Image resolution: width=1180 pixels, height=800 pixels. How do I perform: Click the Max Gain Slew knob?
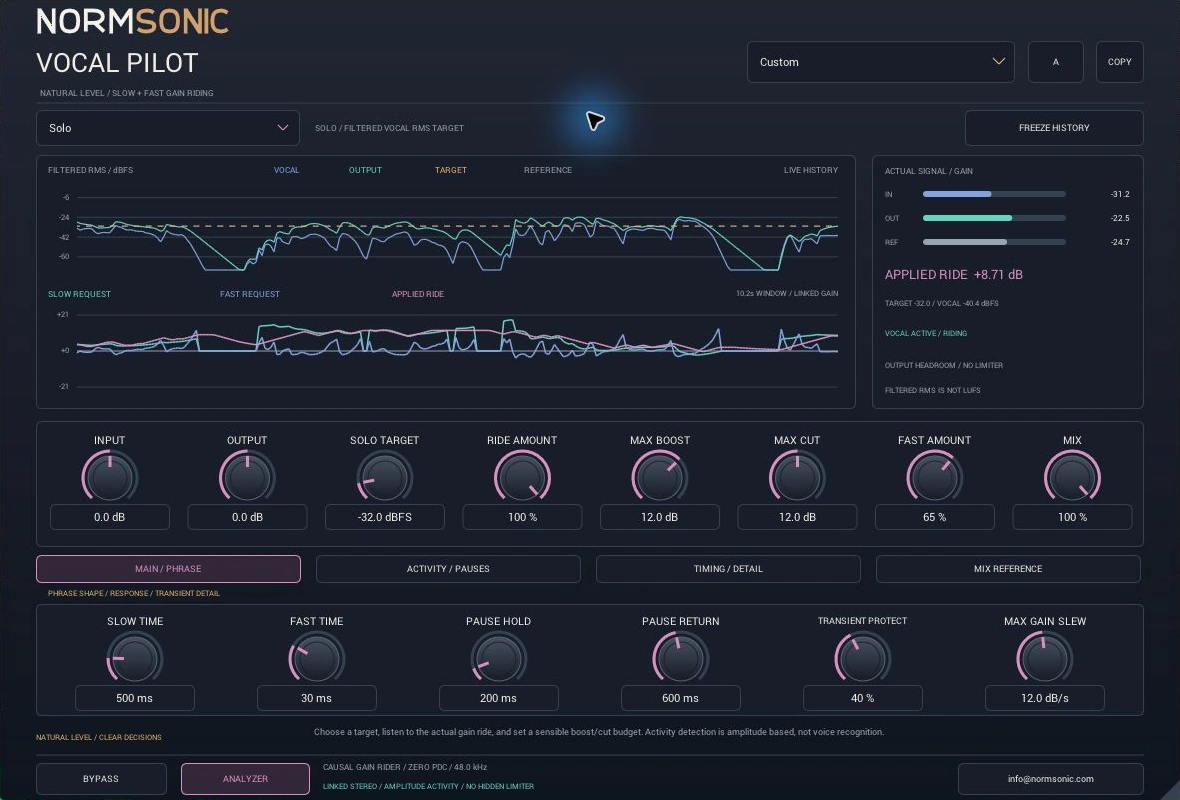pyautogui.click(x=1045, y=658)
